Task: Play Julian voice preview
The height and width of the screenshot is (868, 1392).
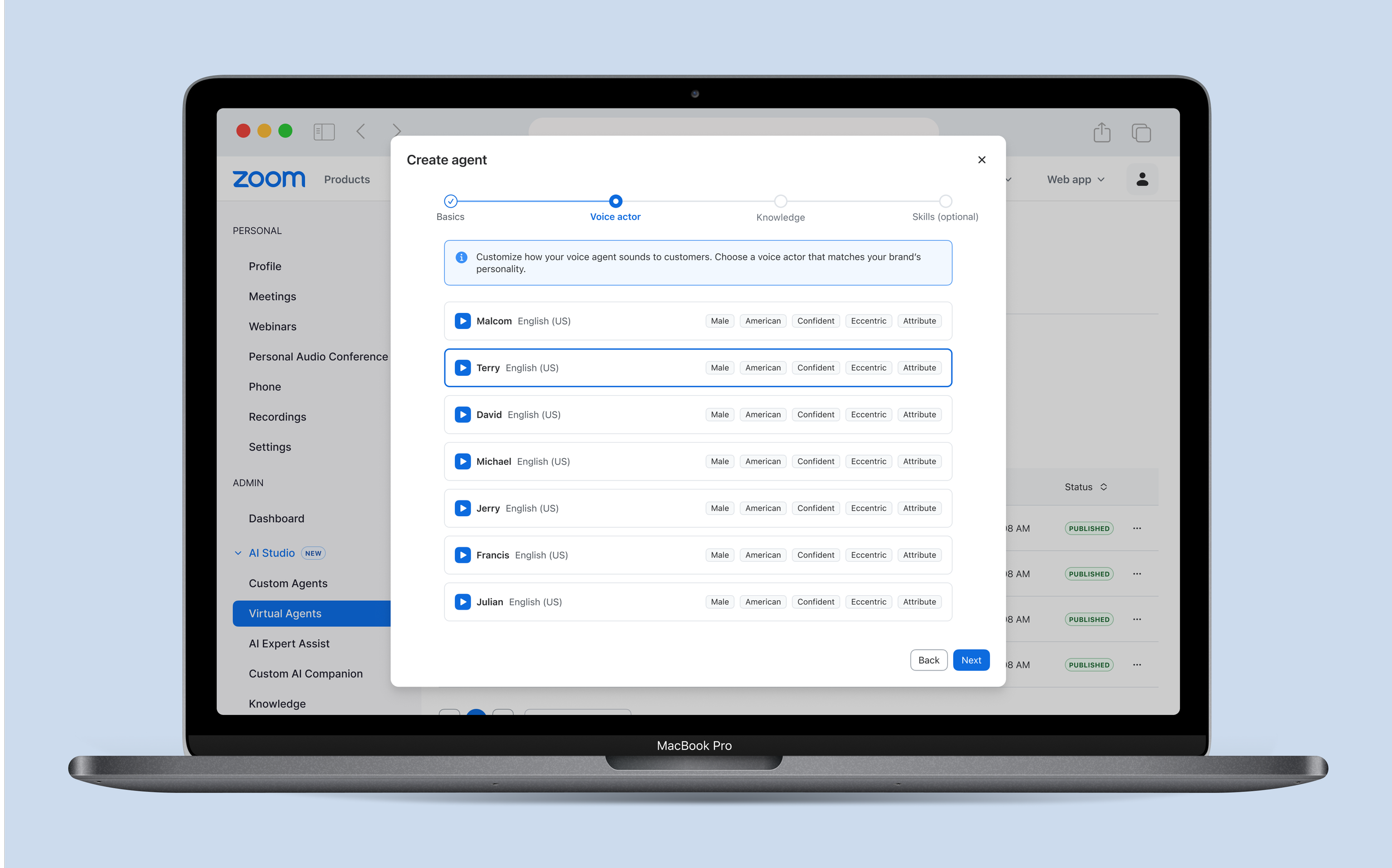Action: [x=463, y=602]
